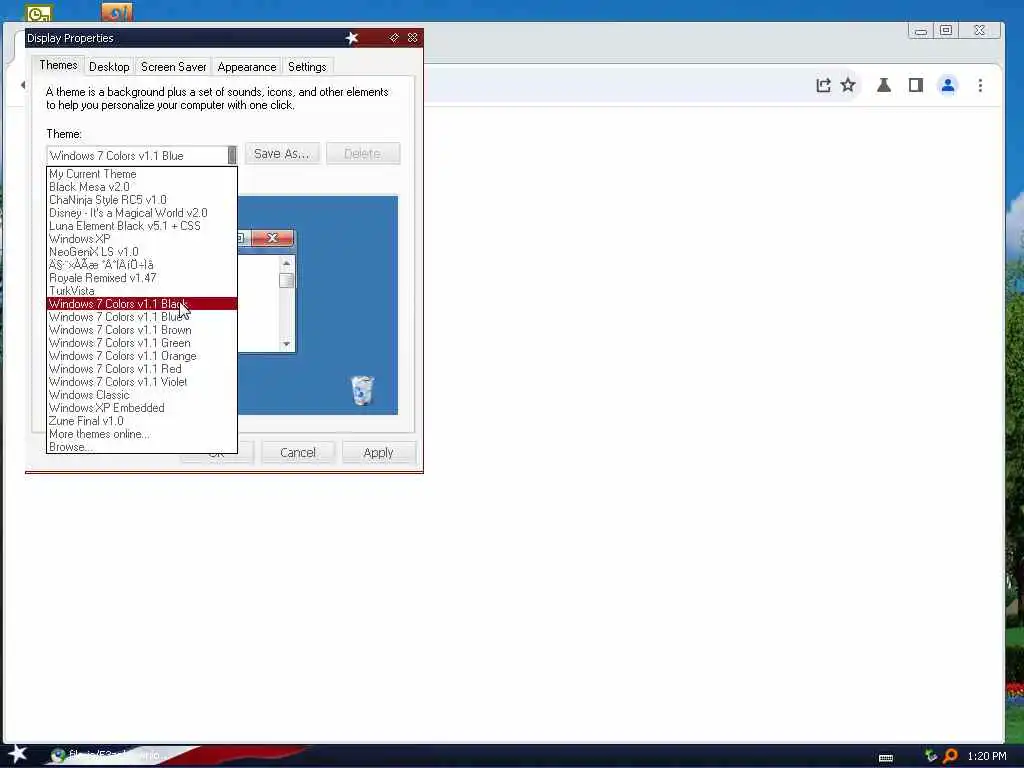This screenshot has width=1024, height=768.
Task: Click the 1:20 PM taskbar clock
Action: 987,756
